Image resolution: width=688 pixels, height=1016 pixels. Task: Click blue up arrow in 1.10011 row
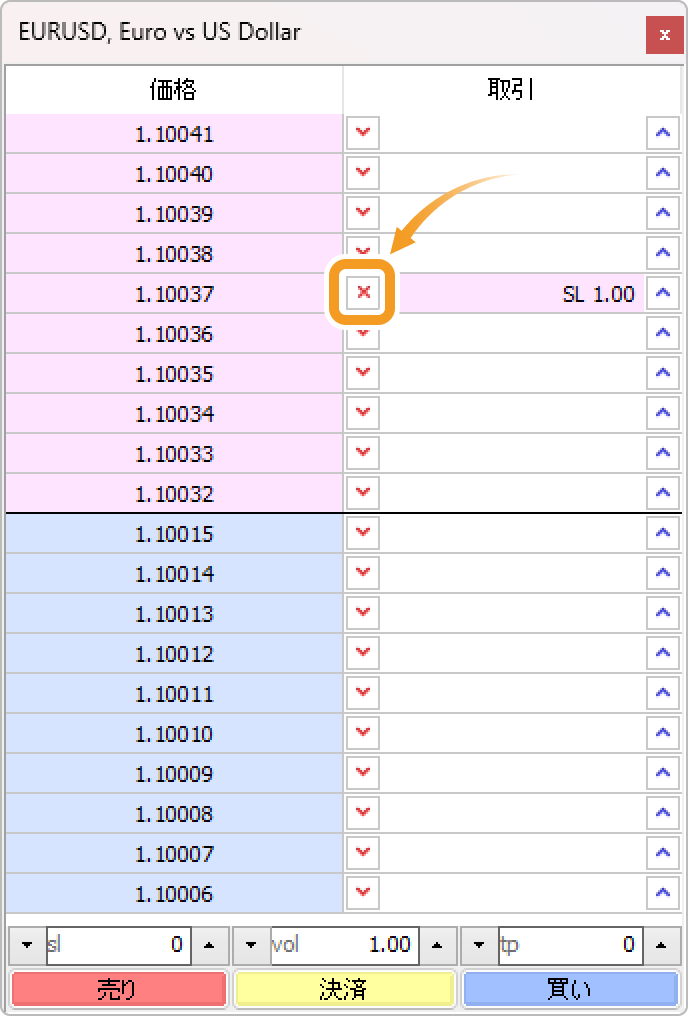coord(662,693)
